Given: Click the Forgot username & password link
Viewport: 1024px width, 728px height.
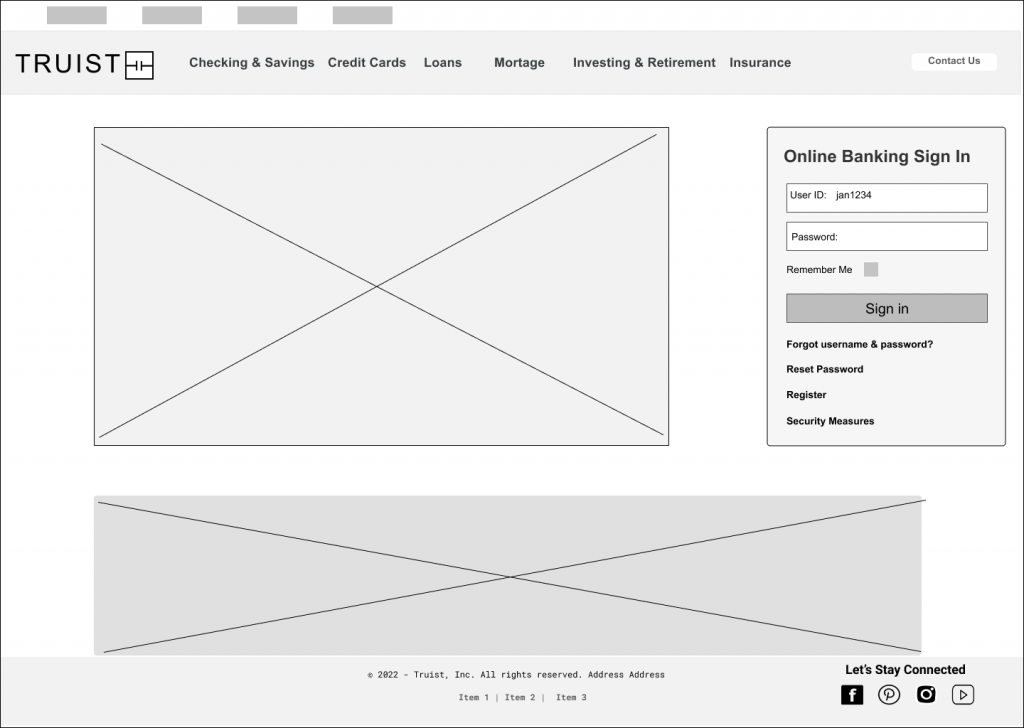Looking at the screenshot, I should [x=859, y=344].
